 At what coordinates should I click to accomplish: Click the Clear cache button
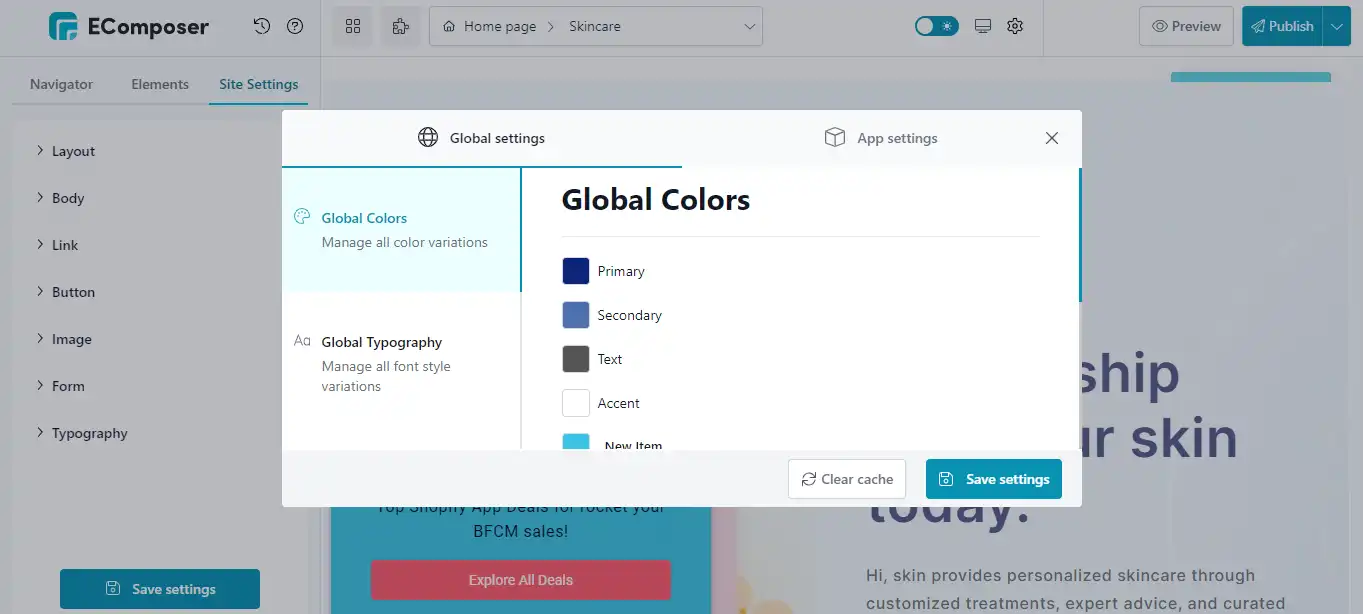pyautogui.click(x=847, y=479)
